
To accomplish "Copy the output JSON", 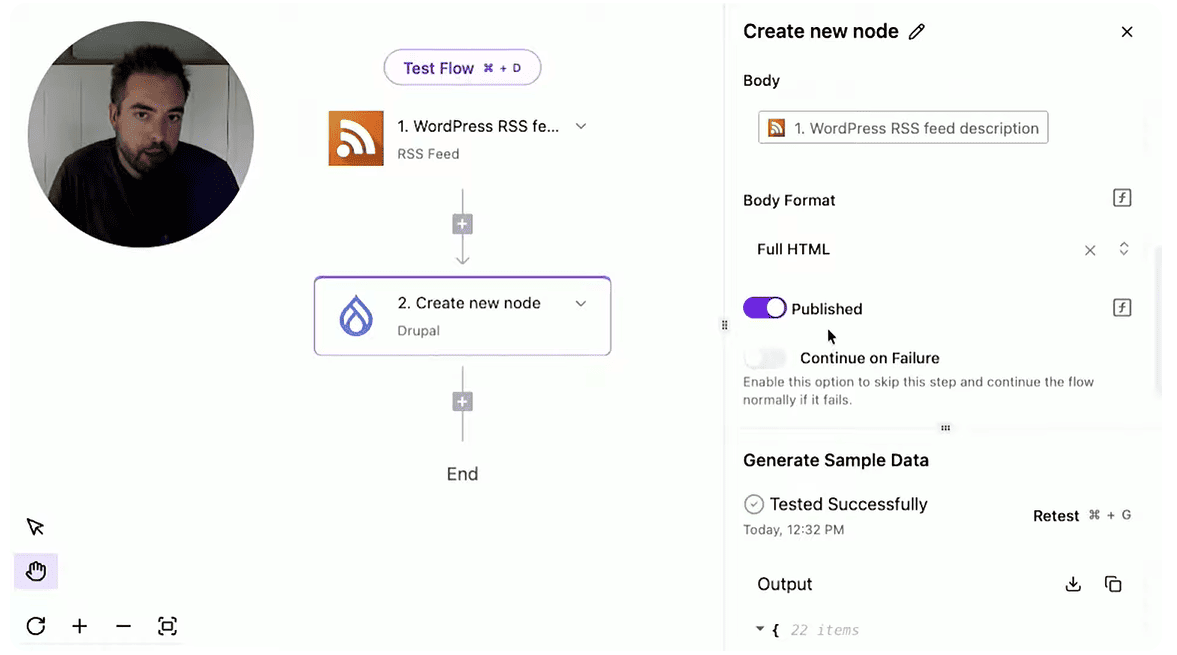I will tap(1113, 583).
